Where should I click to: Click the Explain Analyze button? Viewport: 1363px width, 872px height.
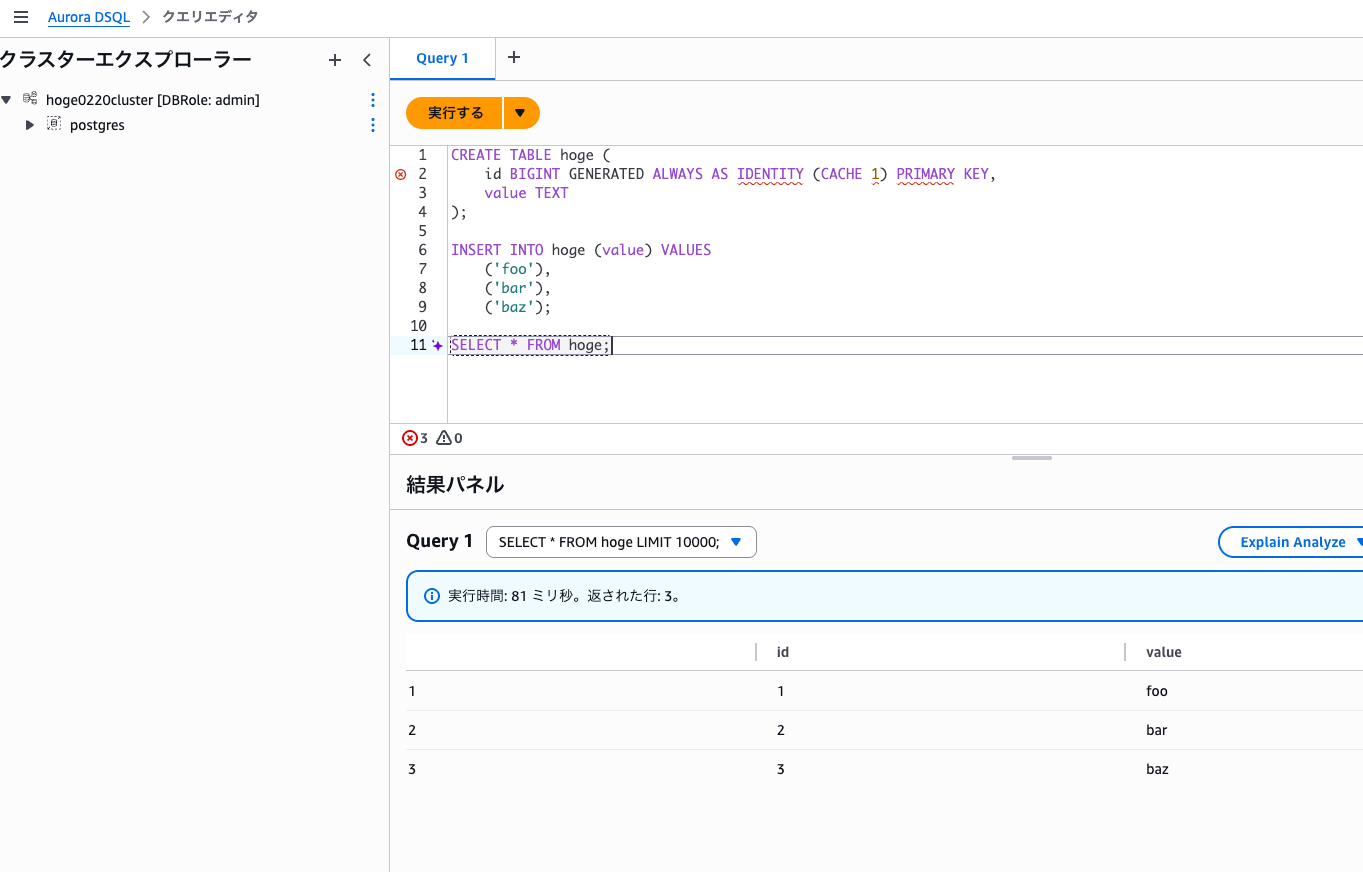pyautogui.click(x=1292, y=542)
